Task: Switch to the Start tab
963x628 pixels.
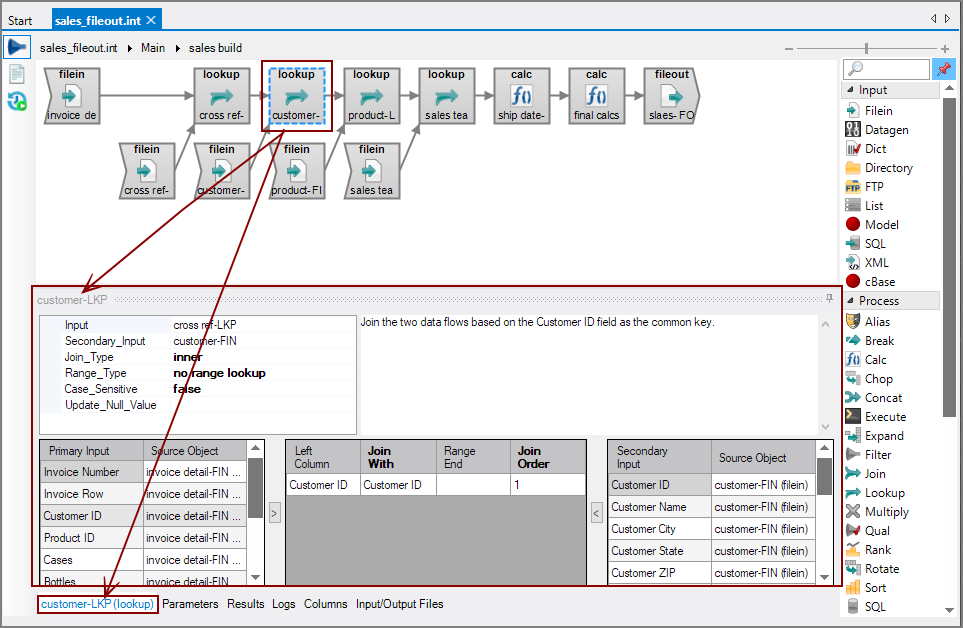Action: pos(21,19)
